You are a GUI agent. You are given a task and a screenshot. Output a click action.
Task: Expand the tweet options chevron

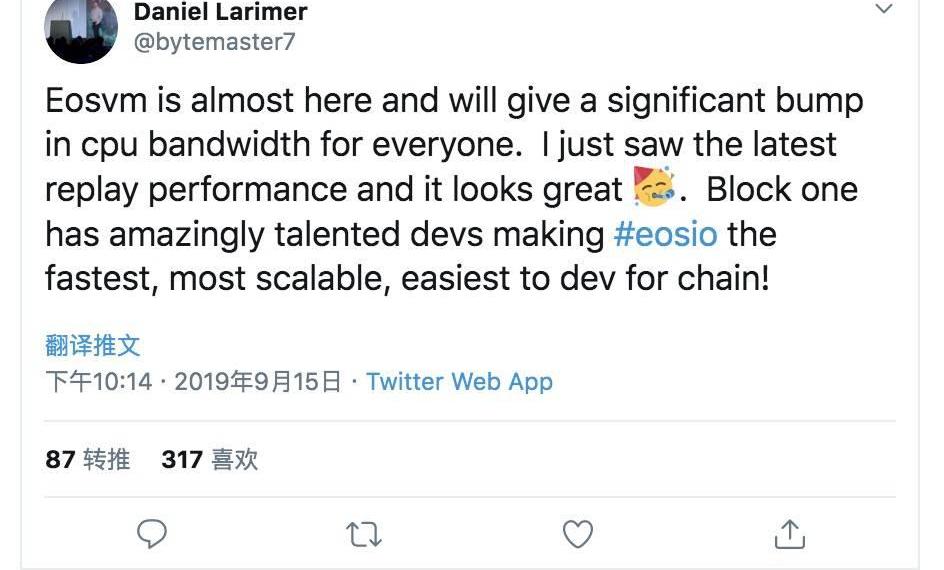coord(884,10)
